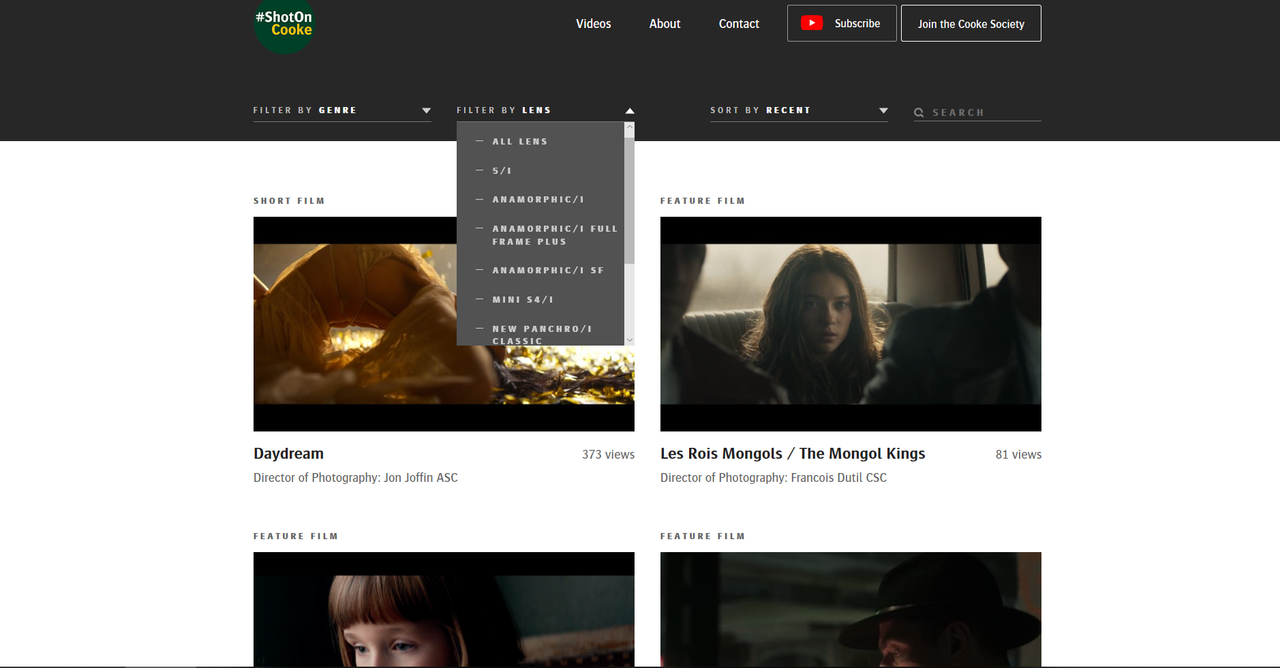Click the magnifying glass search icon
The width and height of the screenshot is (1280, 668).
(x=919, y=113)
